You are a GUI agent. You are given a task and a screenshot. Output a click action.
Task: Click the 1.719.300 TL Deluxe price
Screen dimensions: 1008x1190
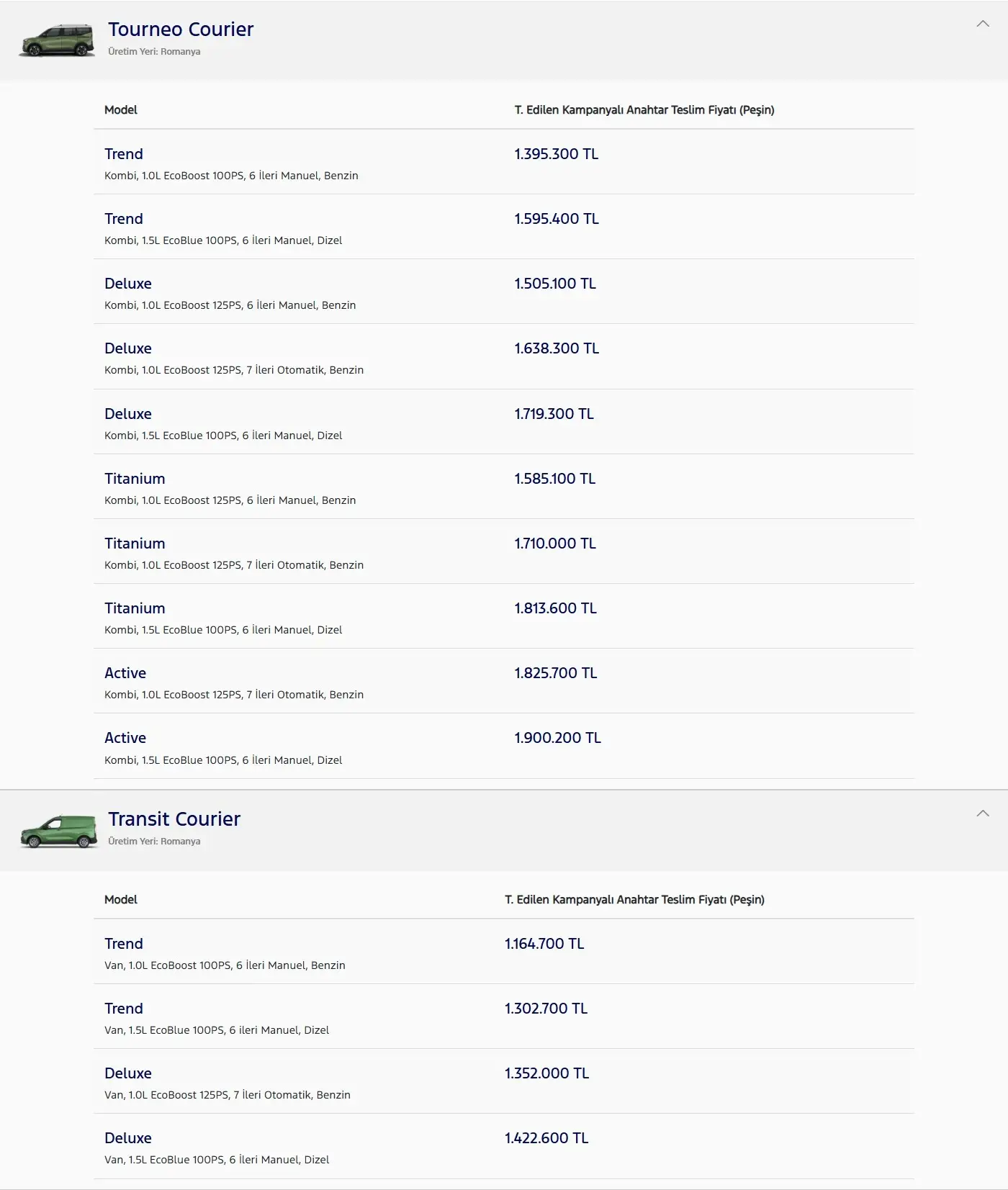coord(554,414)
